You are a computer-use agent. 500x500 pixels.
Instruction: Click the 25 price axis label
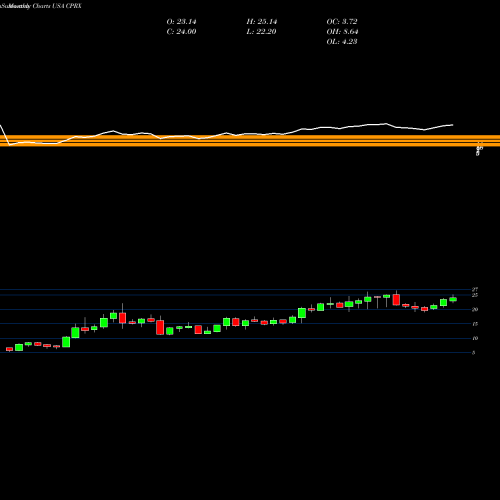(x=475, y=295)
